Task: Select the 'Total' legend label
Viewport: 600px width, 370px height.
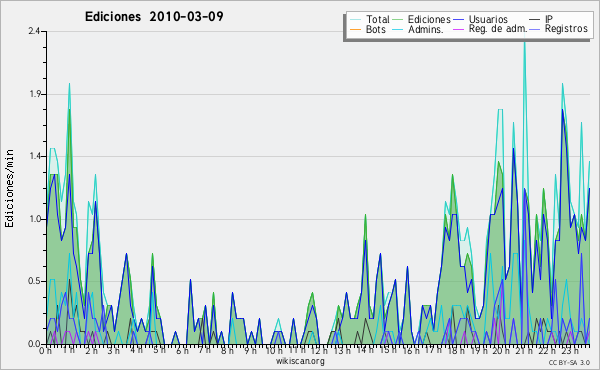Action: (377, 19)
